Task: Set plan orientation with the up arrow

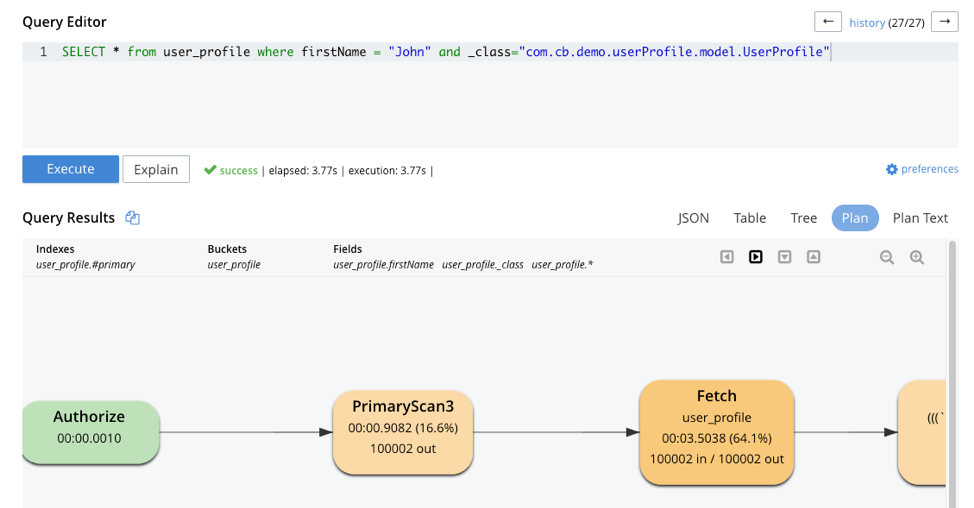Action: [x=814, y=257]
